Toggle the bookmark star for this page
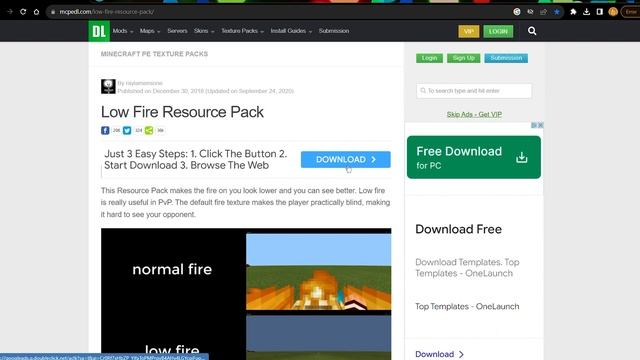Viewport: 640px width, 360px height. (x=557, y=12)
